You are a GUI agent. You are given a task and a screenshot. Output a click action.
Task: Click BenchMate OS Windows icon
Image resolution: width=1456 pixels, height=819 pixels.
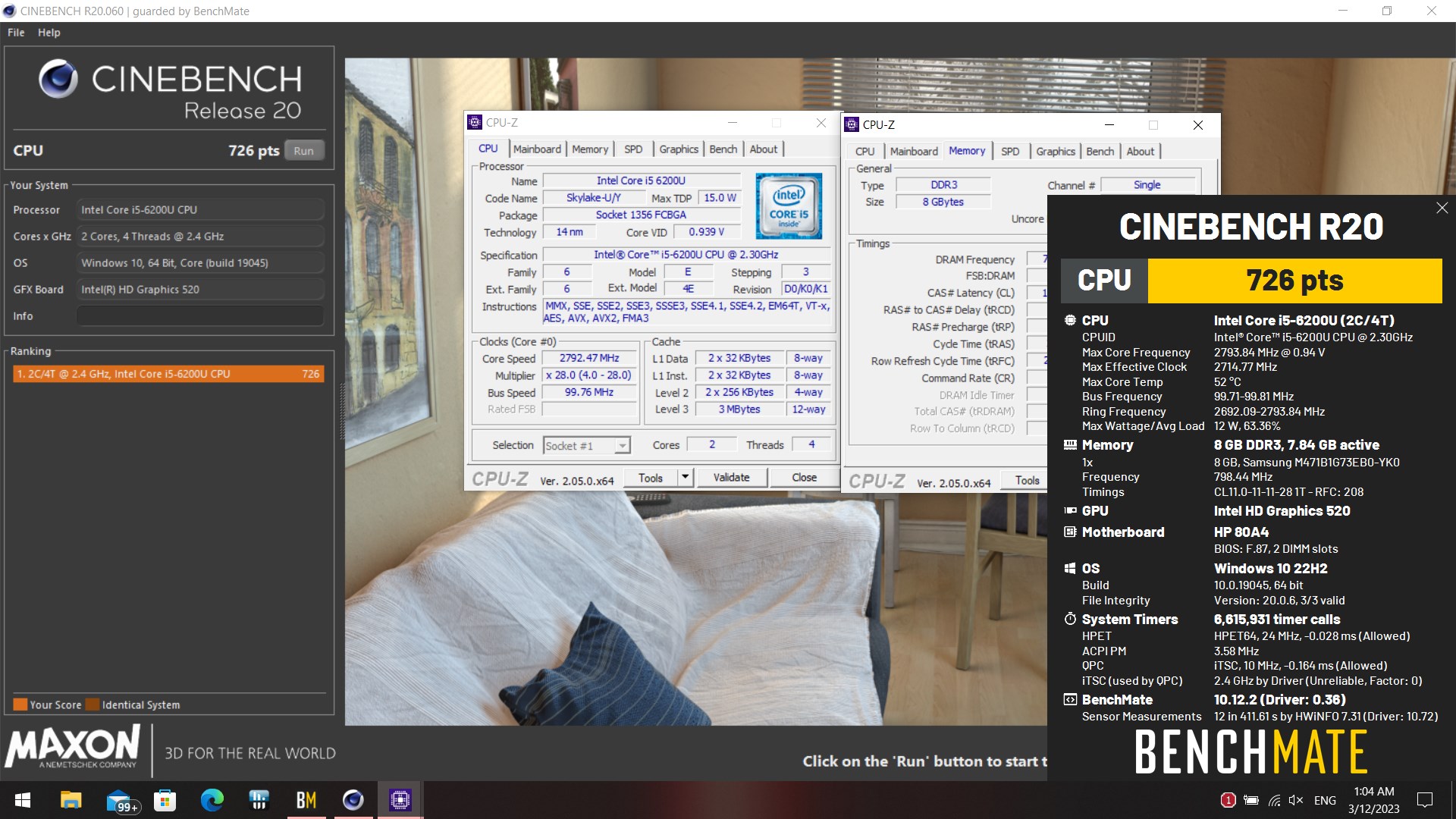pyautogui.click(x=1070, y=568)
